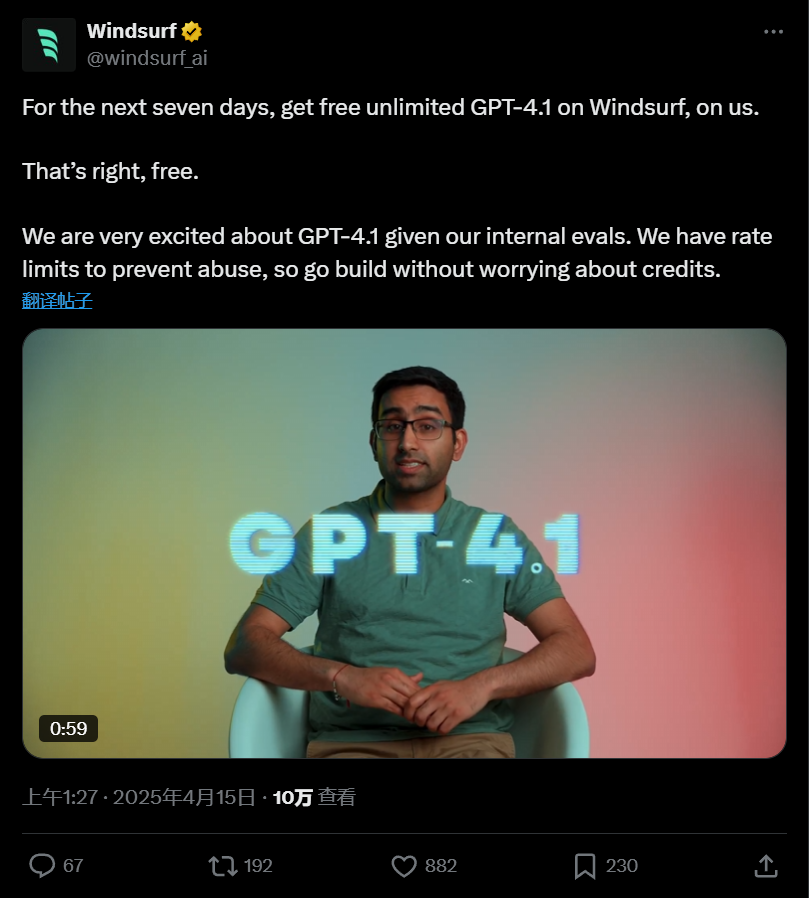Click the share upload arrow icon
Screen dimensions: 809x898
765,865
